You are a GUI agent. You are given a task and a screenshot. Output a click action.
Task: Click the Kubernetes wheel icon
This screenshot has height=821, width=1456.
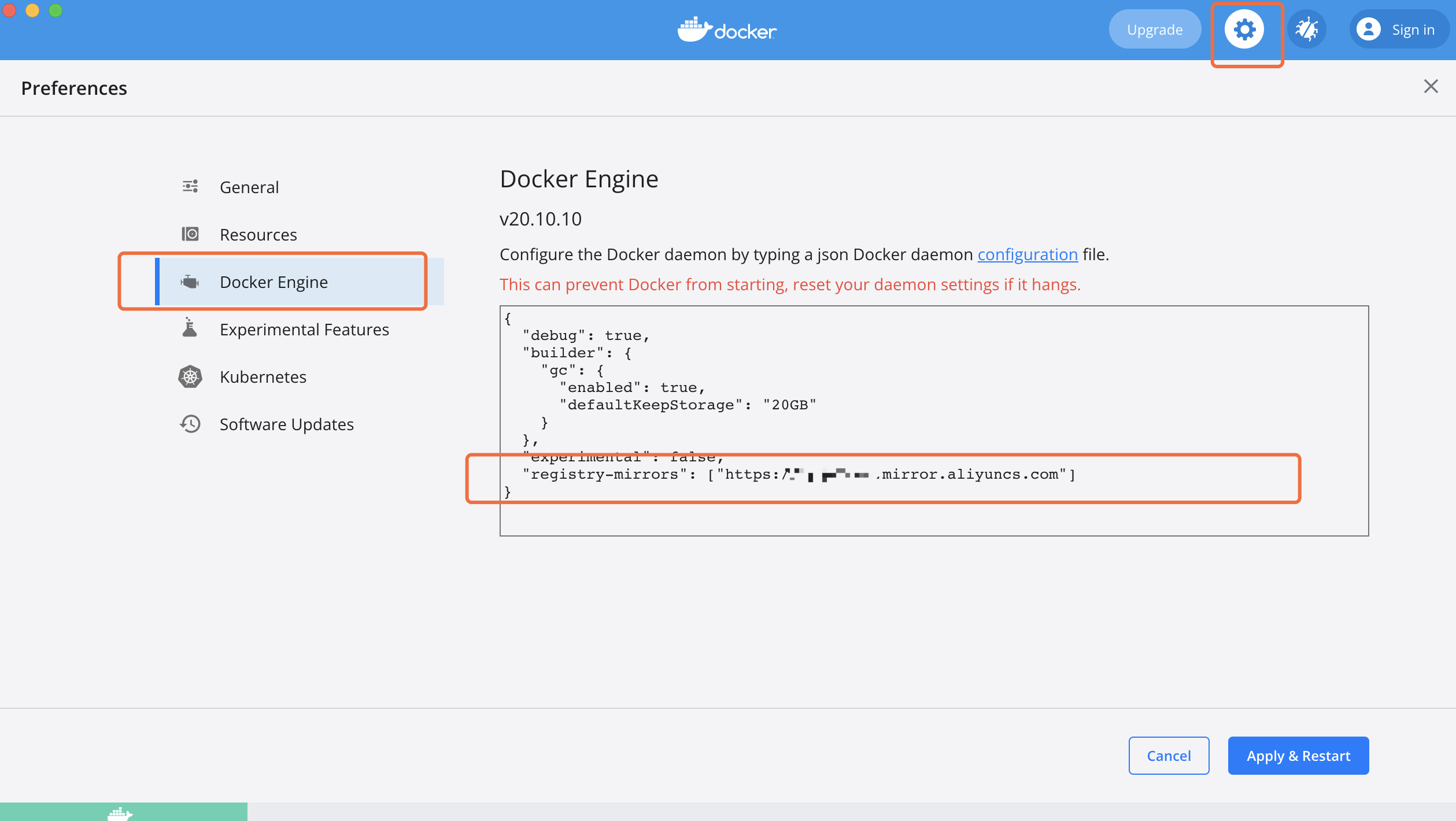tap(190, 377)
